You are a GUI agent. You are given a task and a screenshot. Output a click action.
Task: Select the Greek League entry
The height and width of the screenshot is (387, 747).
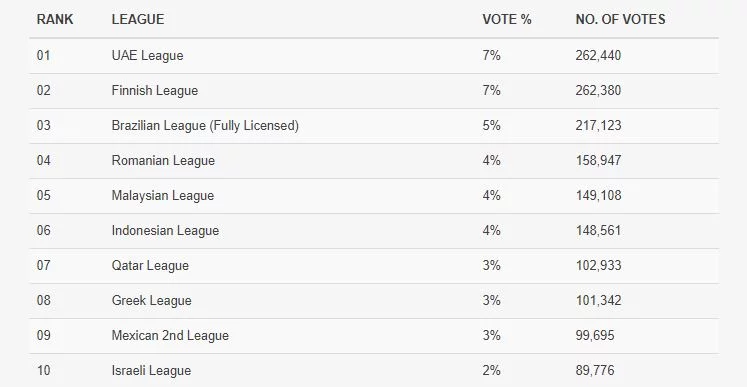(151, 301)
